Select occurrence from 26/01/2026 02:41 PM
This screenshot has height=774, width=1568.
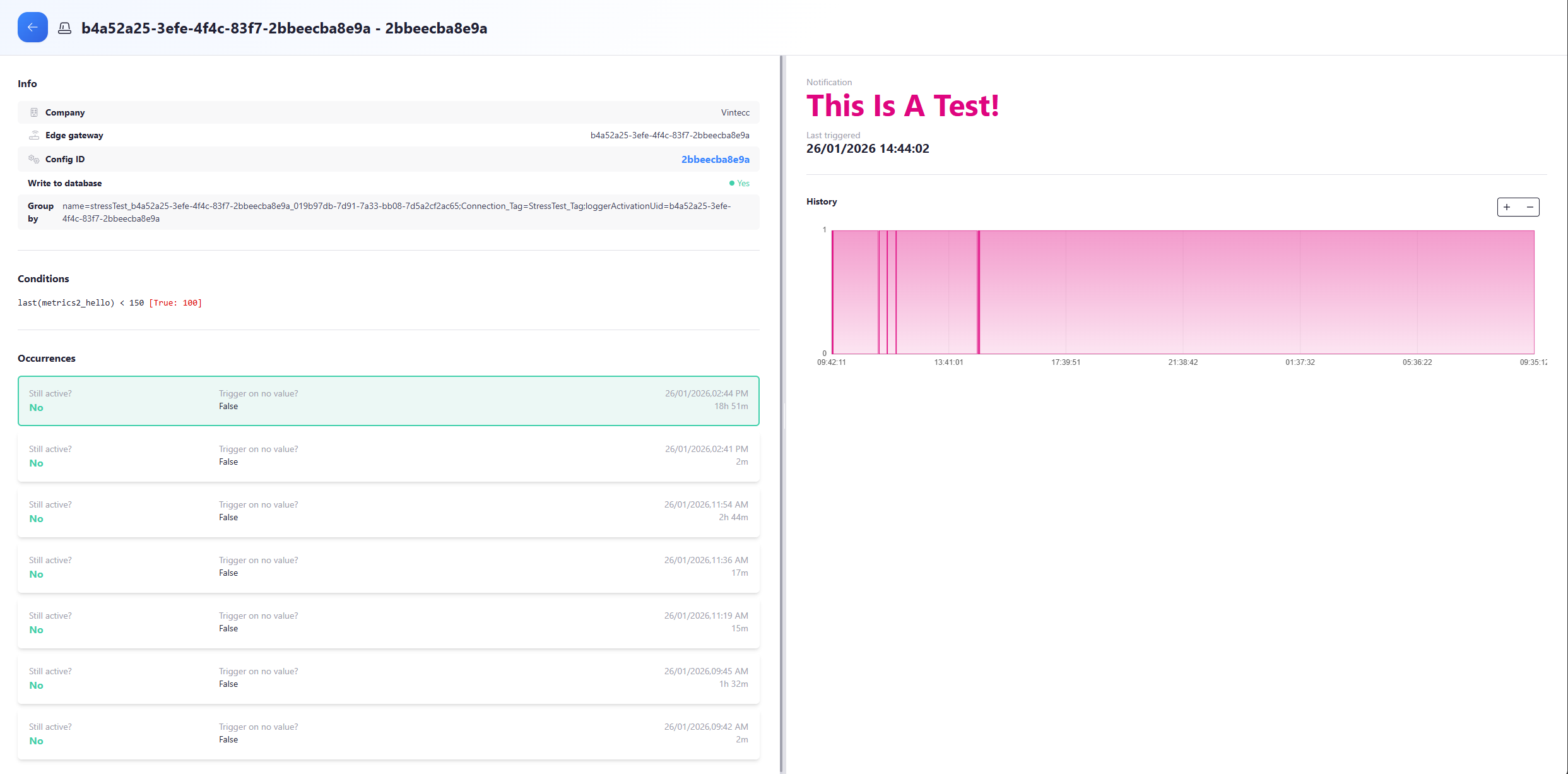pyautogui.click(x=389, y=456)
